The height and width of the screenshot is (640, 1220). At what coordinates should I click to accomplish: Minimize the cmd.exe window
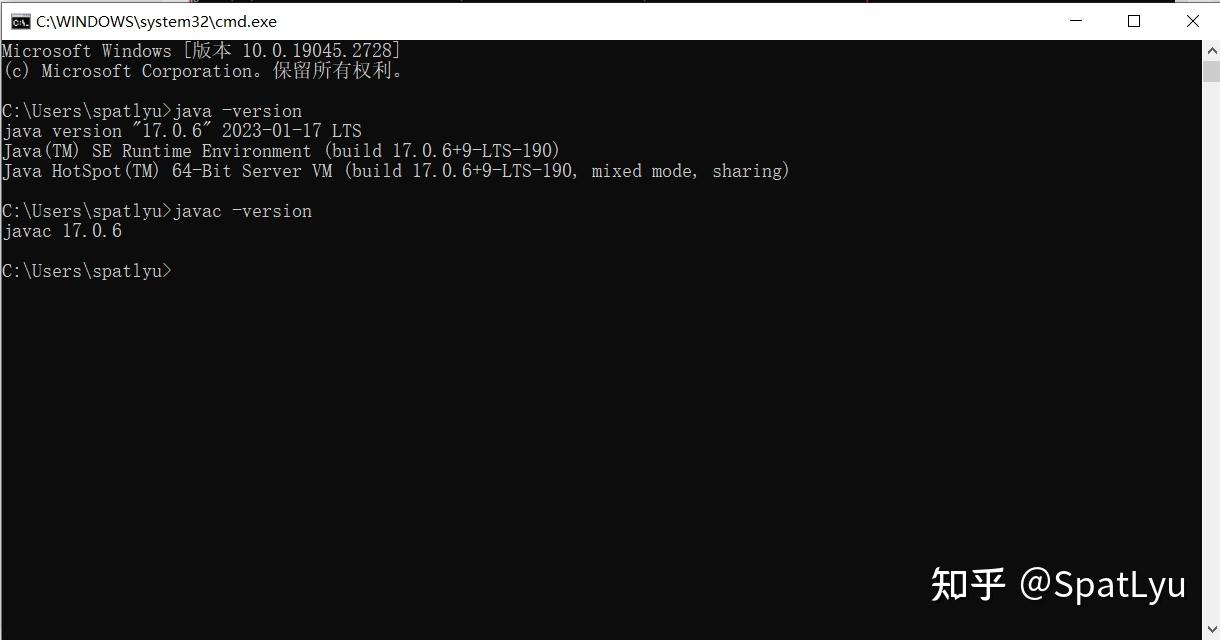click(1076, 21)
